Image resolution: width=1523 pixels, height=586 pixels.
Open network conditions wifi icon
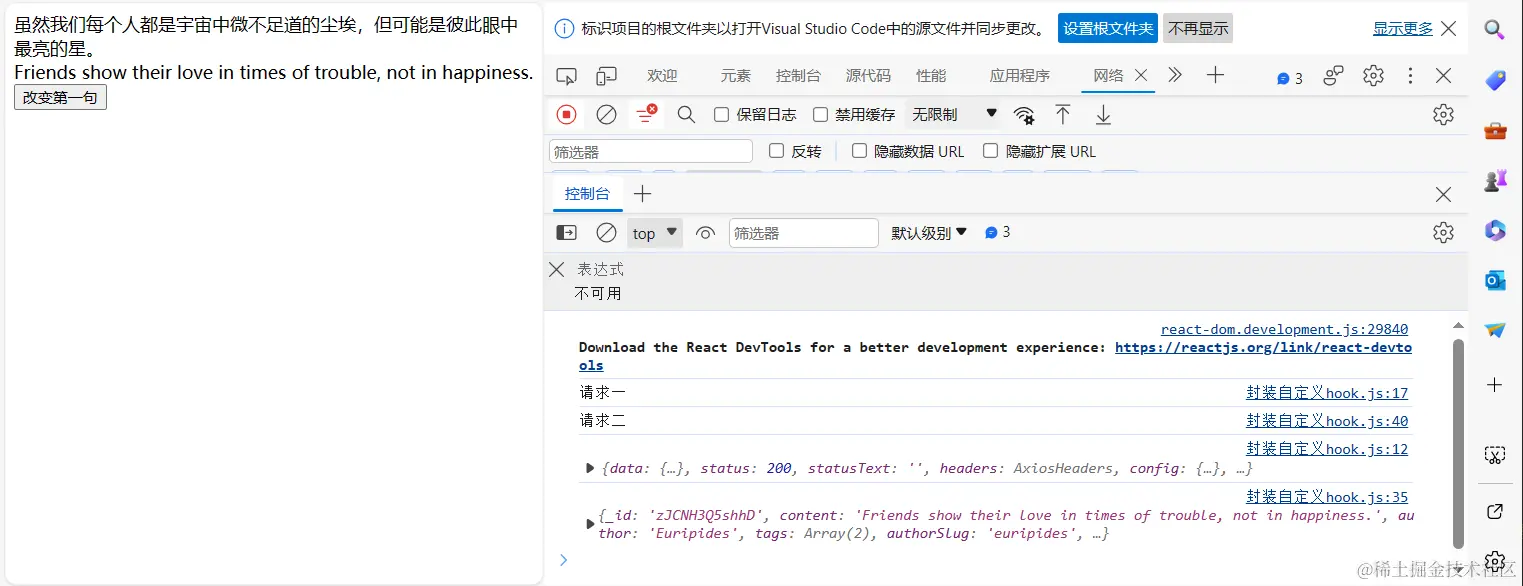[1024, 115]
